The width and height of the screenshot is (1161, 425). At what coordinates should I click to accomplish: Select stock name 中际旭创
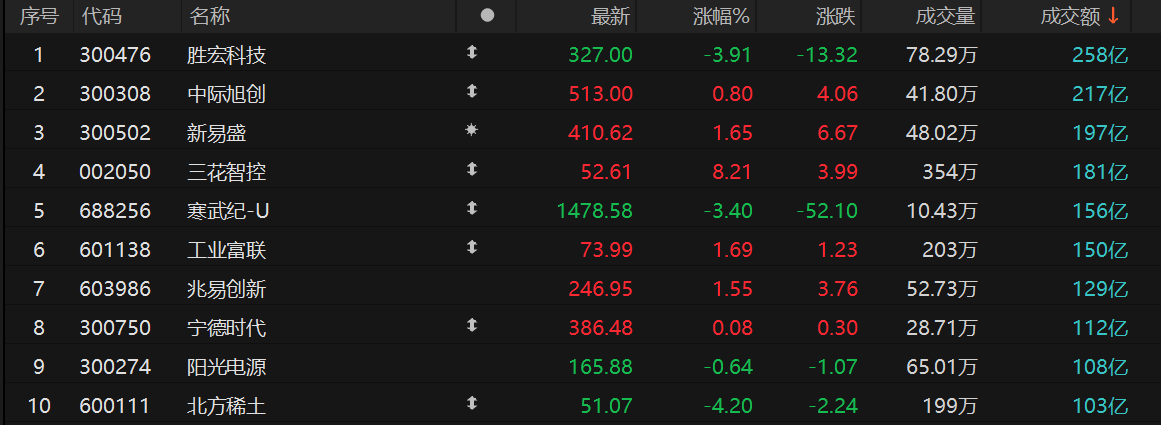click(227, 94)
